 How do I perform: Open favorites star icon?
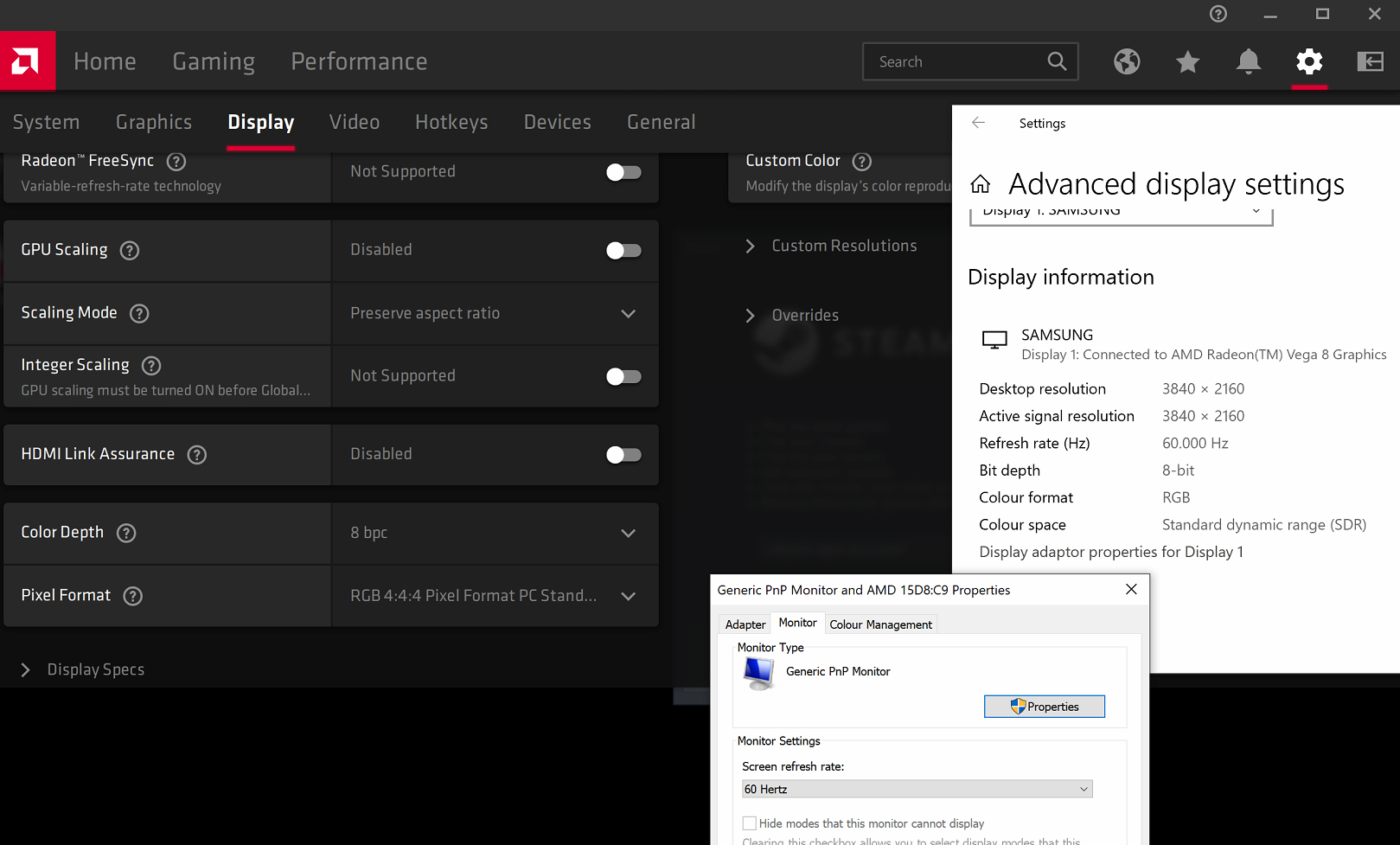point(1188,61)
